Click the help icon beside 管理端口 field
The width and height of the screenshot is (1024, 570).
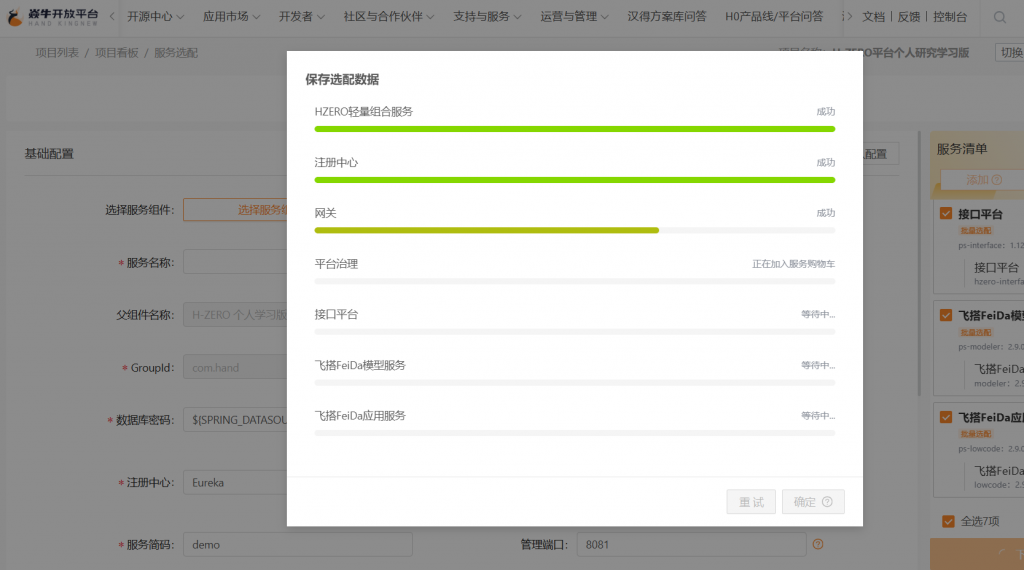click(818, 544)
